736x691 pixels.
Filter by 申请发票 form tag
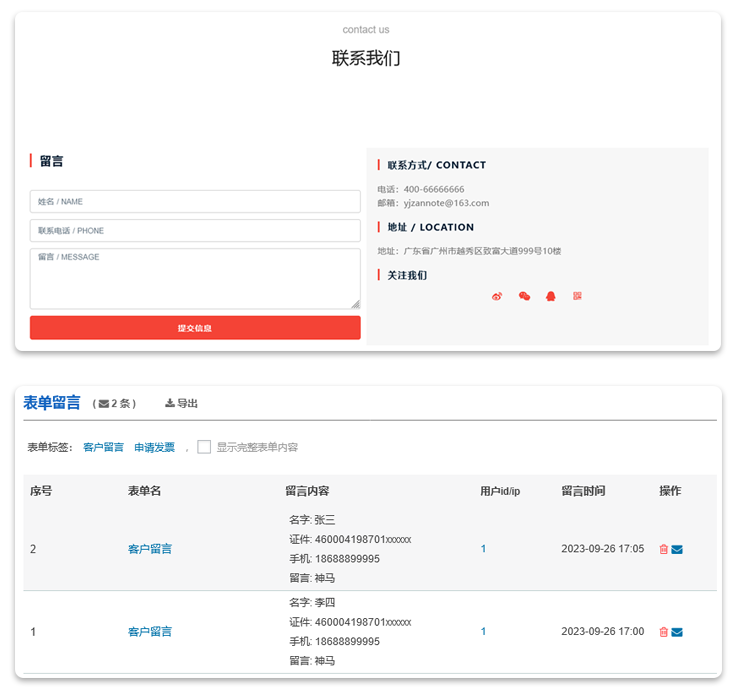(154, 447)
